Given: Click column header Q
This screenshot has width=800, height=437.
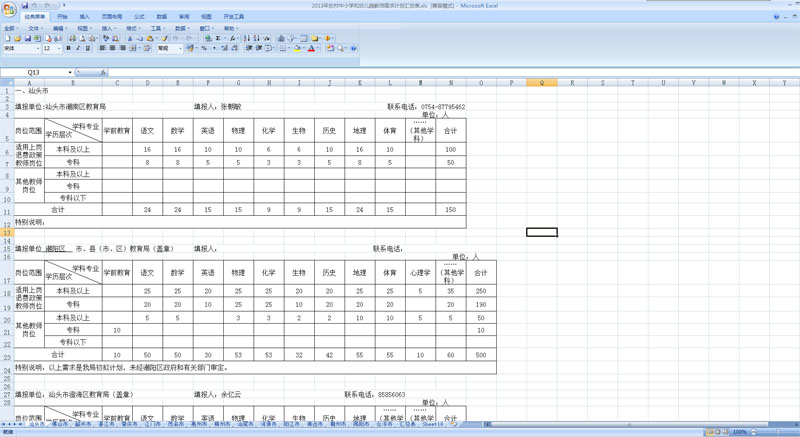Looking at the screenshot, I should coord(542,83).
